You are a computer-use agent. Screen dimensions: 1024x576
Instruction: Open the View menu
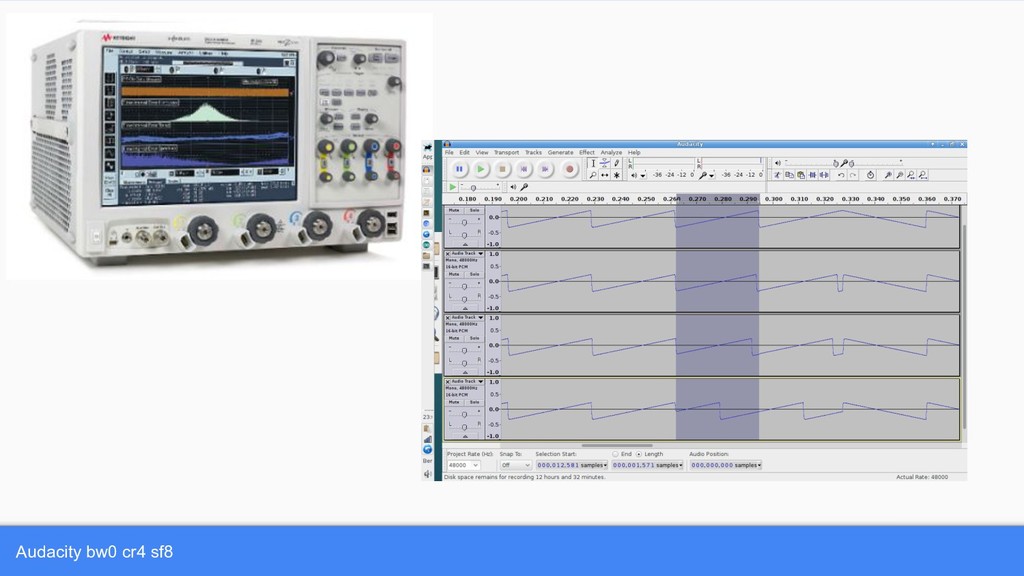(x=482, y=152)
